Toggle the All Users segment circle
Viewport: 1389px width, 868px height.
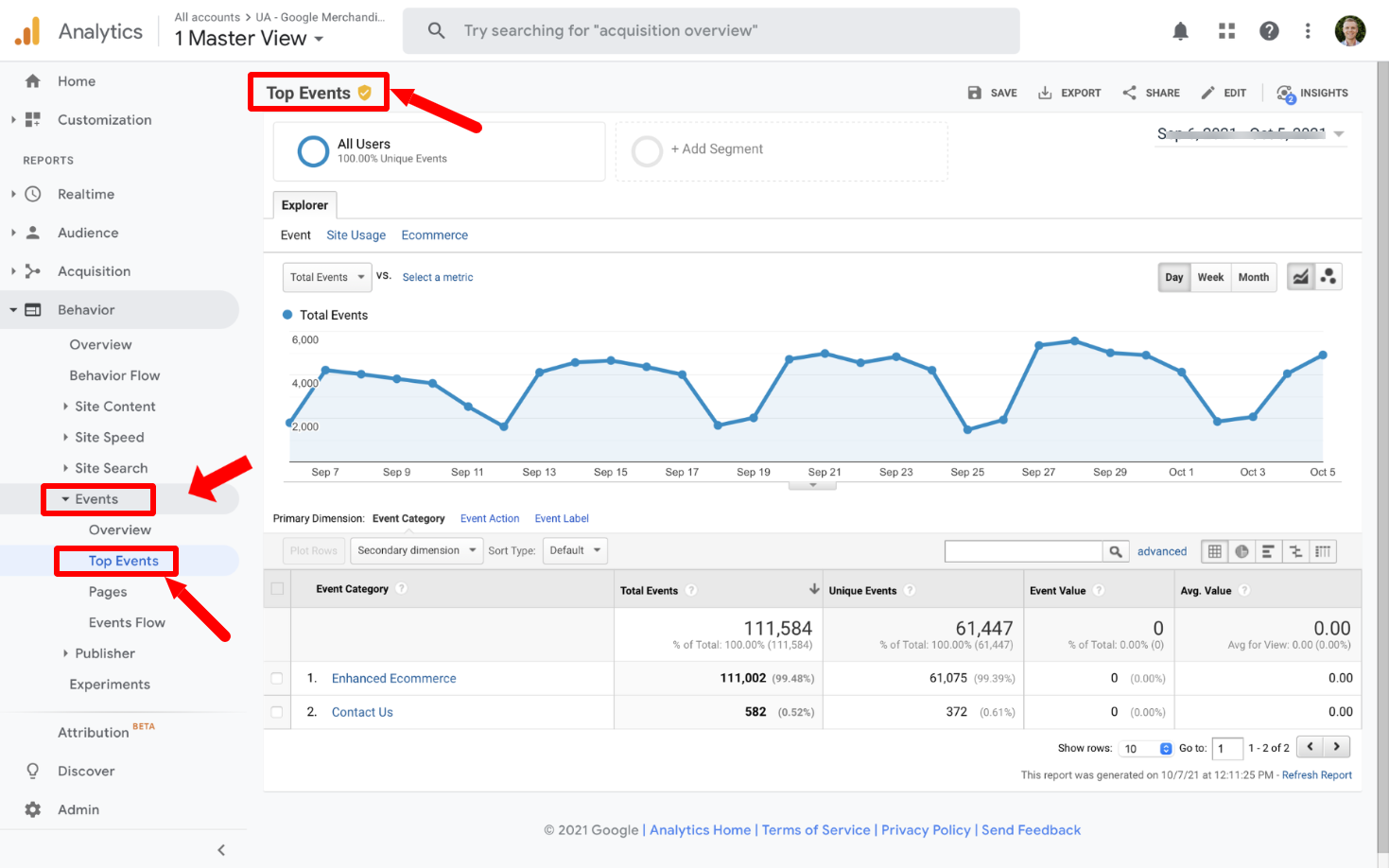pos(313,151)
